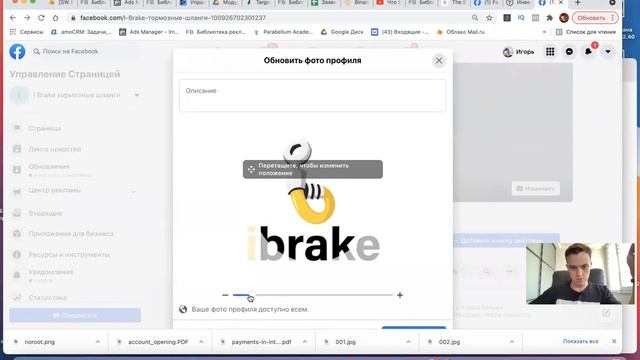The width and height of the screenshot is (640, 360).
Task: Open the noroot.png downloaded file
Action: pos(40,342)
